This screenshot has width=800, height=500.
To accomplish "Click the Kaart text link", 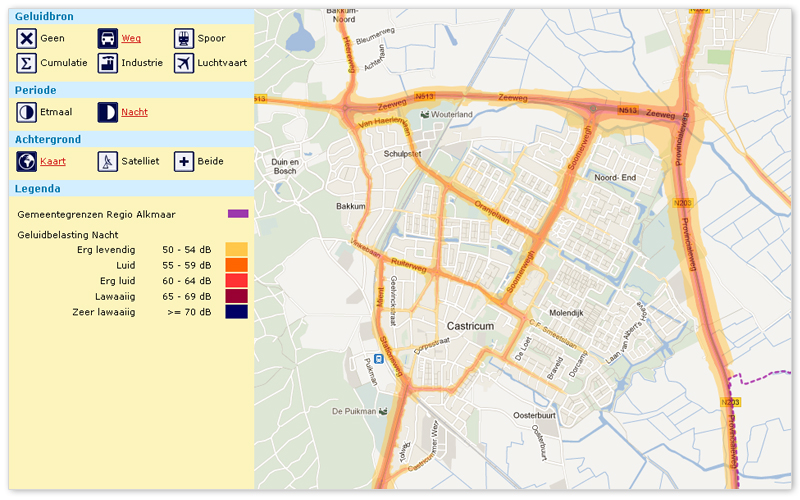I will coord(53,161).
